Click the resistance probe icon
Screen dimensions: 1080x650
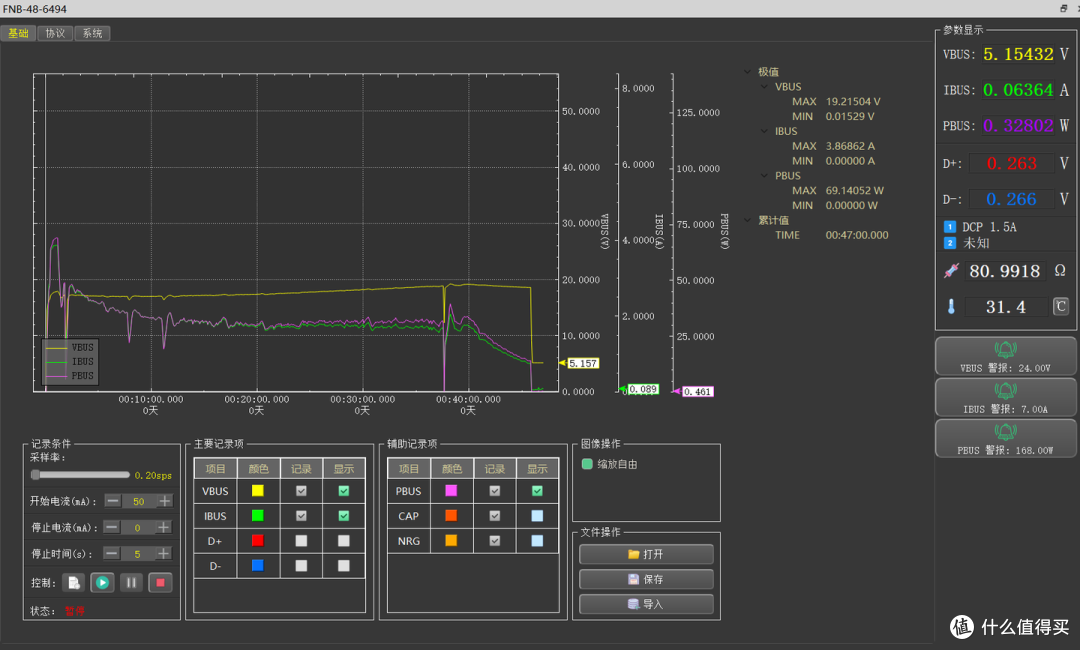click(x=951, y=271)
